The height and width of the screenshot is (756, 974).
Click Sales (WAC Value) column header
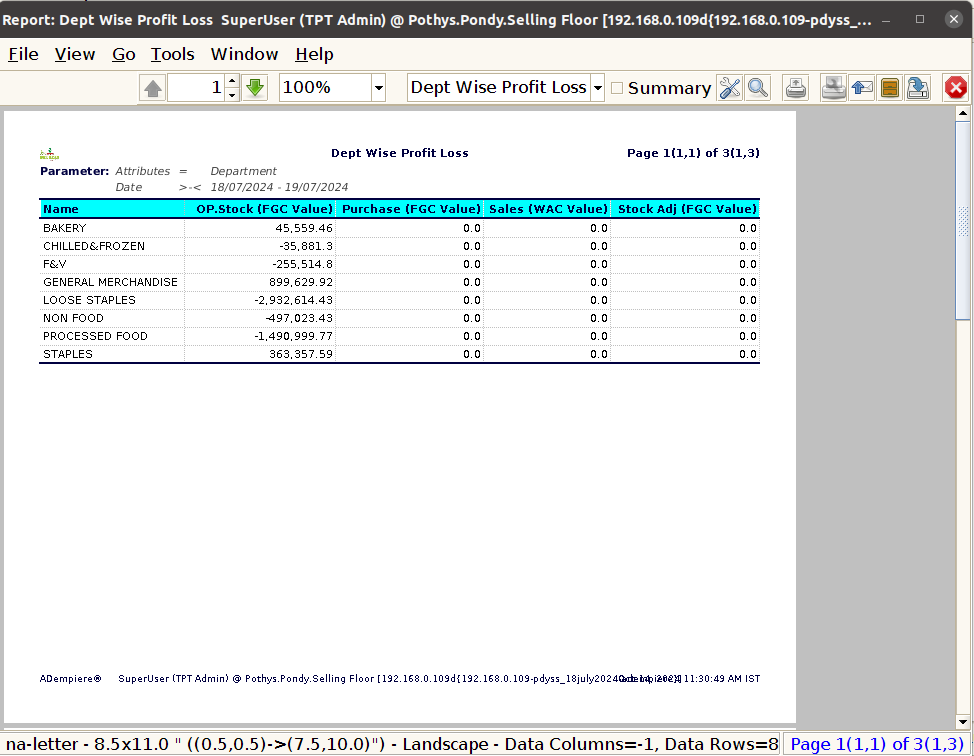(x=548, y=209)
